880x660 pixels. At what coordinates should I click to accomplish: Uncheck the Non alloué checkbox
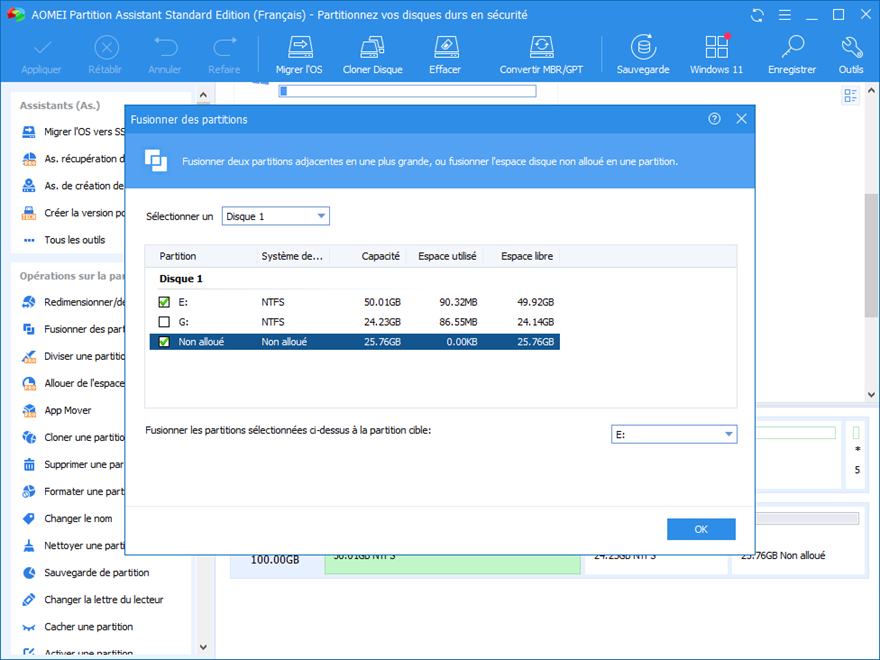(x=164, y=342)
